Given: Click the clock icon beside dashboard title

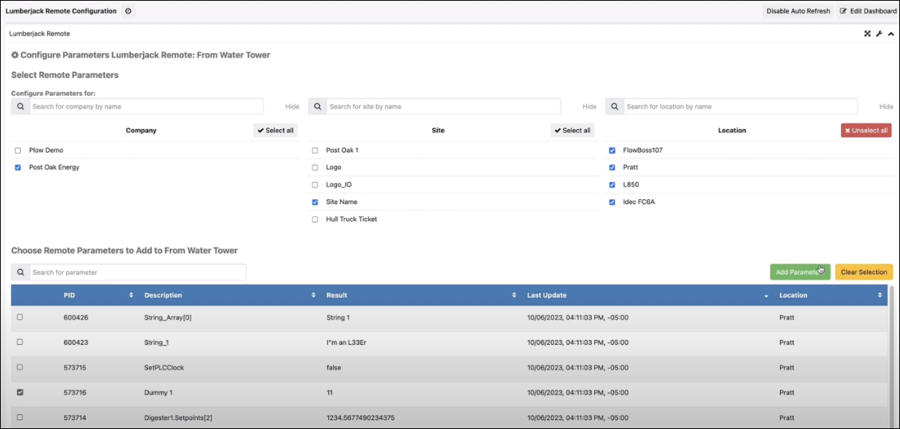Looking at the screenshot, I should point(128,11).
